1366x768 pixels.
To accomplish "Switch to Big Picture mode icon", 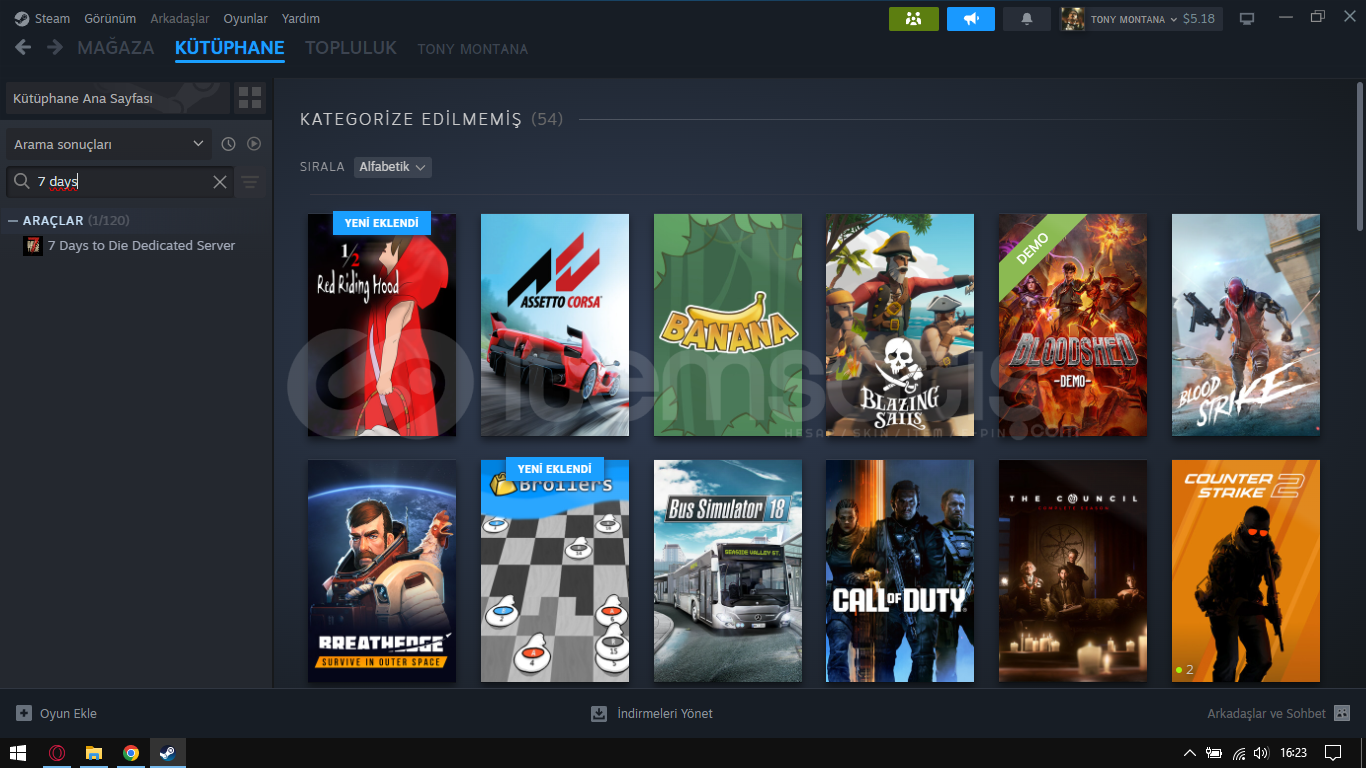I will [1246, 19].
